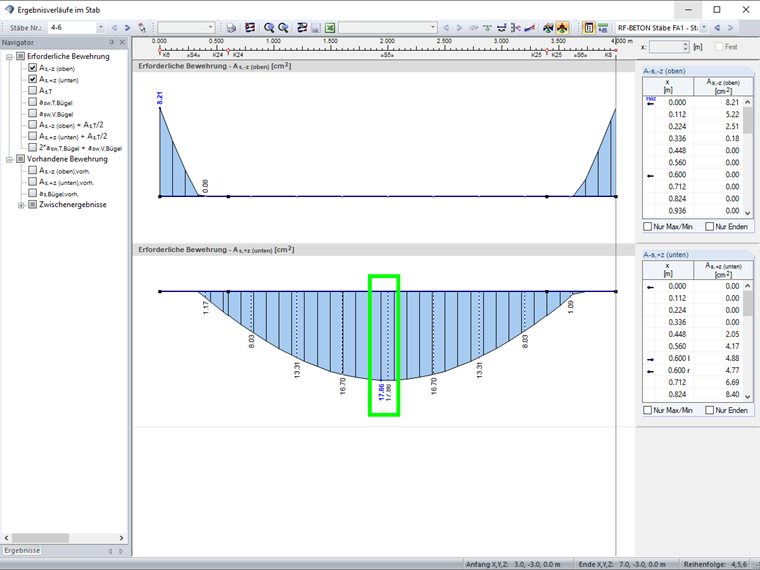Enable asw,T,Bügel checkbox
760x570 pixels.
point(32,102)
